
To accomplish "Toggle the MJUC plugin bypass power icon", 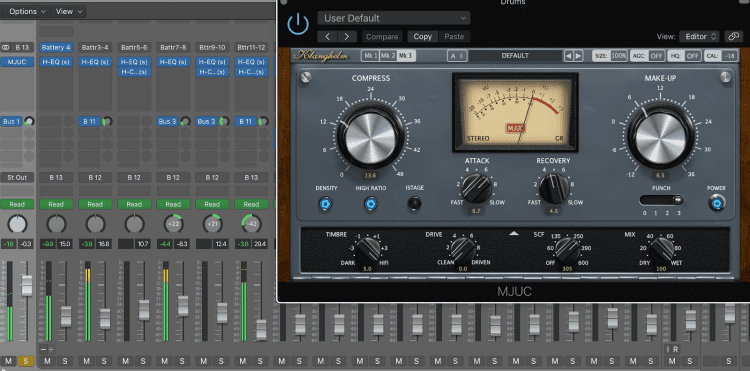I will 298,24.
